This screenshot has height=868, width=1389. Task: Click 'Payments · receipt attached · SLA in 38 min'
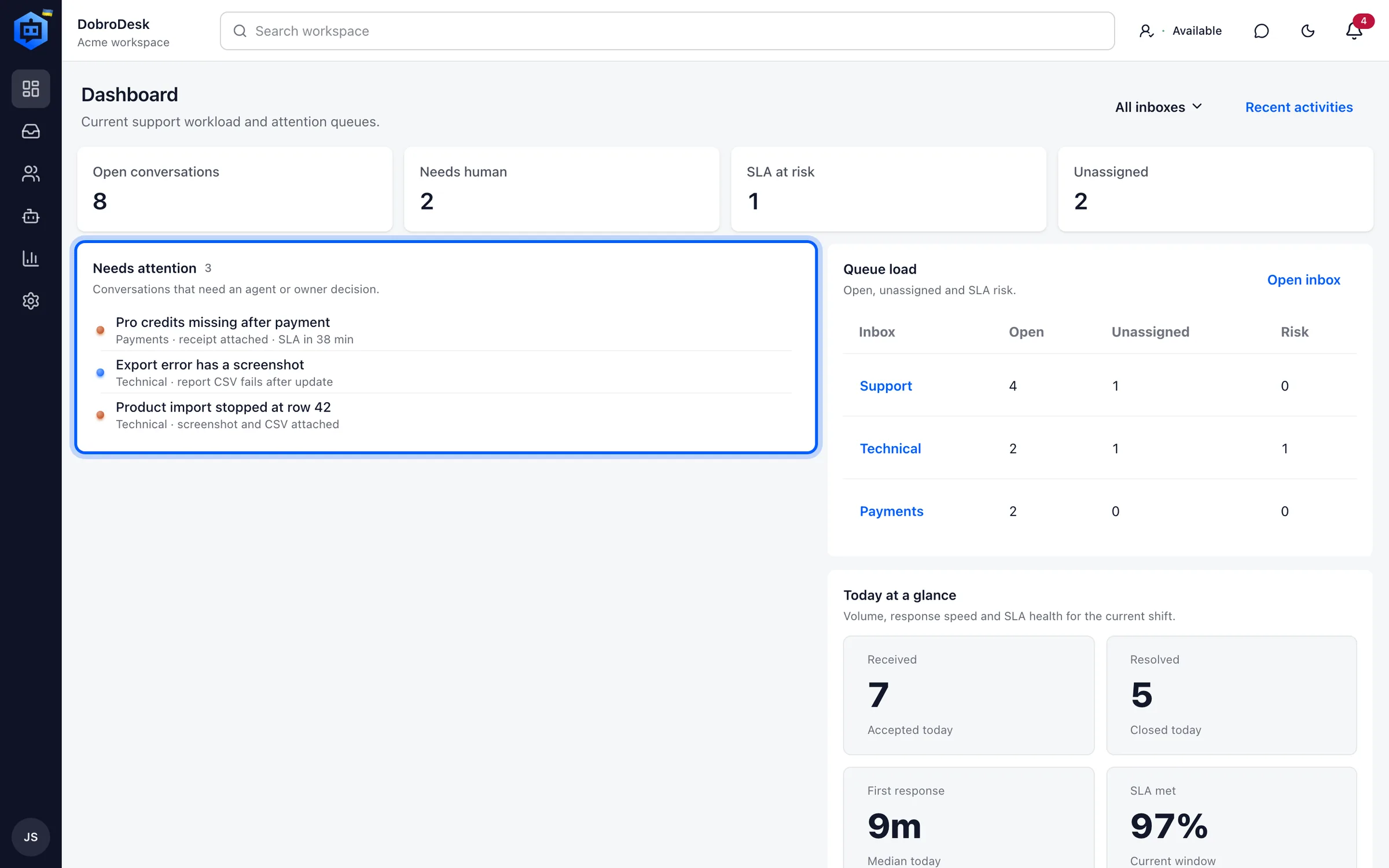pos(234,339)
